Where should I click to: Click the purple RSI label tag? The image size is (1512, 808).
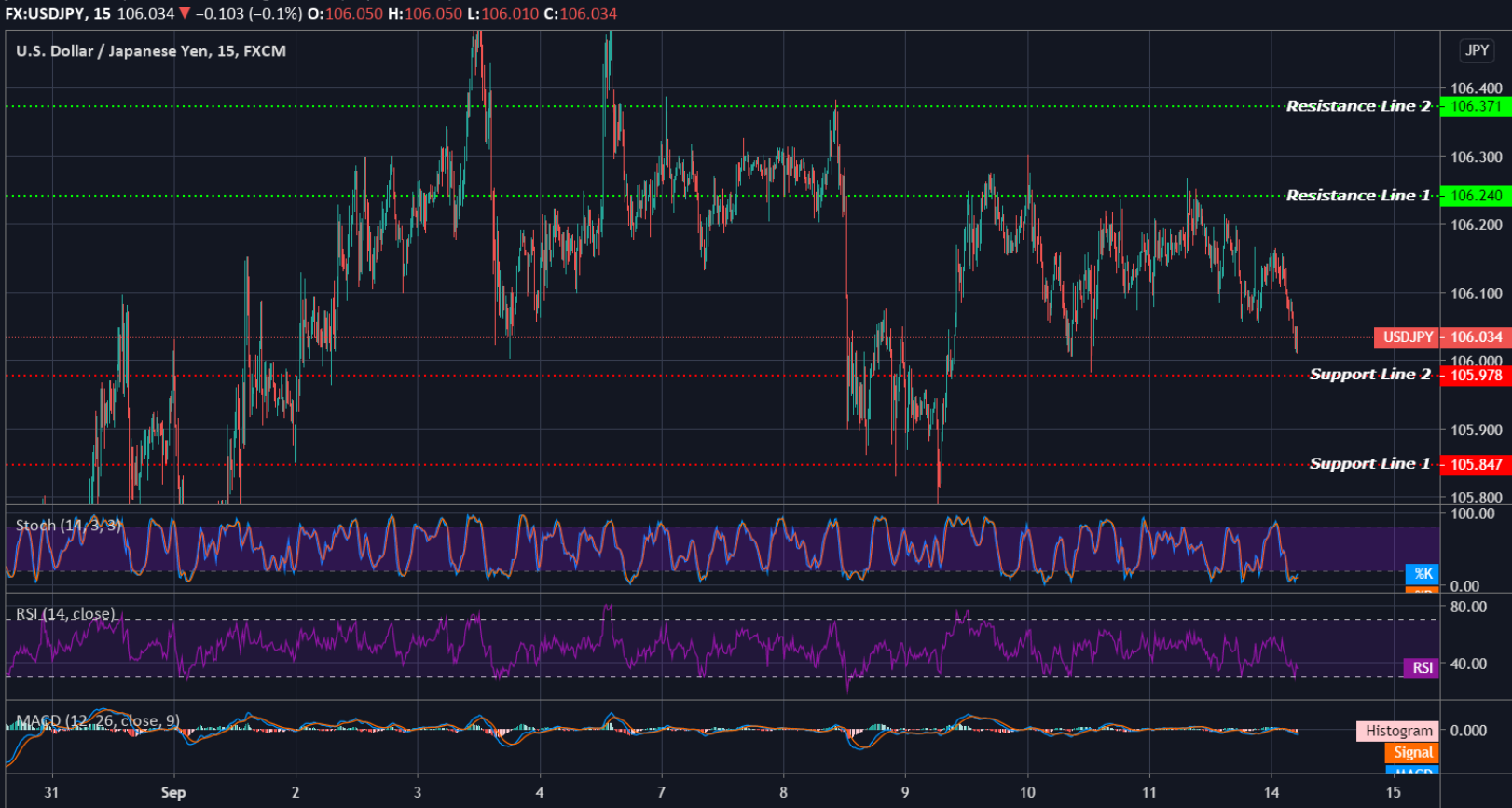1422,667
